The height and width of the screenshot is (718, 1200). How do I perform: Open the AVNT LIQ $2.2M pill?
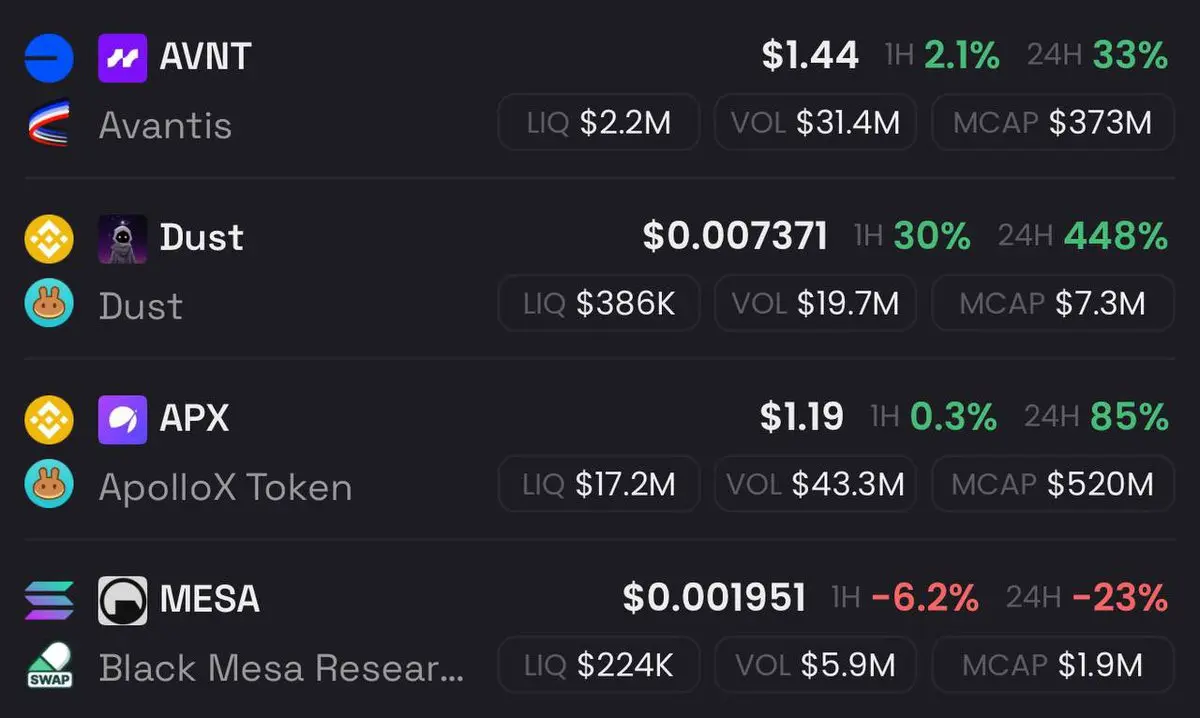pyautogui.click(x=599, y=122)
